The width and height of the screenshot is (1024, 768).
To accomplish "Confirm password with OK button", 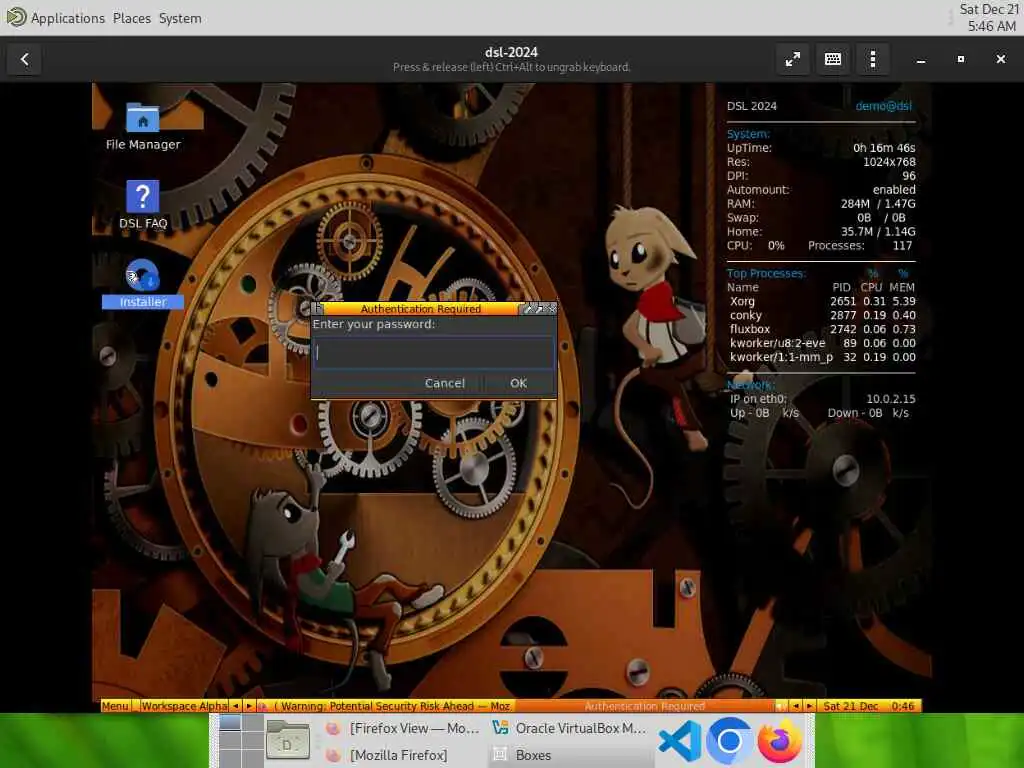I will click(x=519, y=383).
